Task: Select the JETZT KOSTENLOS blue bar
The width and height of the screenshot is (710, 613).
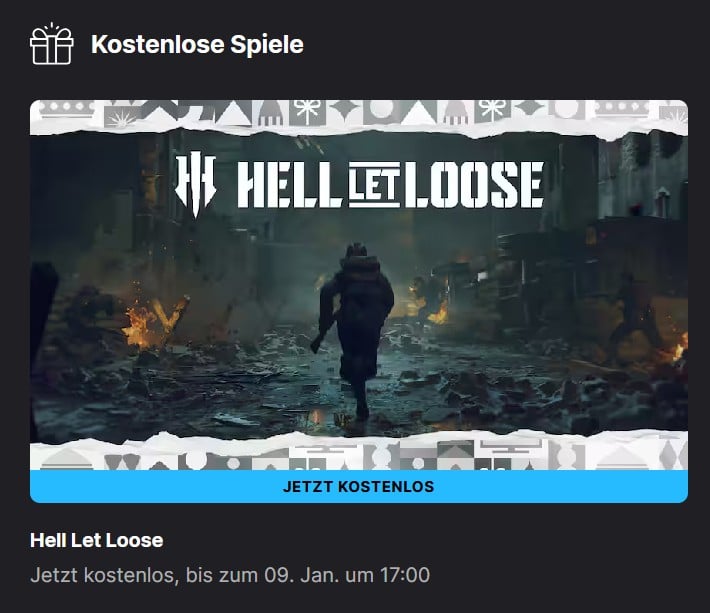Action: pos(359,486)
